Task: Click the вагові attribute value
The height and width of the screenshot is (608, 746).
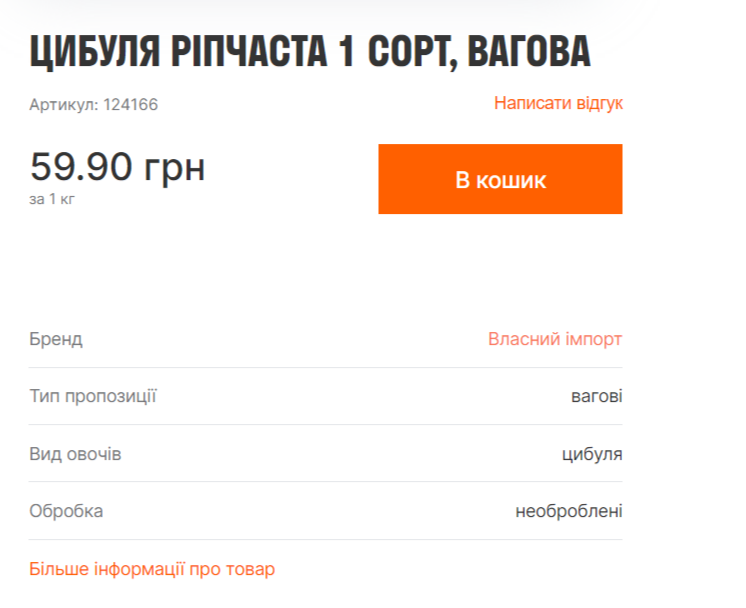Action: pos(596,396)
